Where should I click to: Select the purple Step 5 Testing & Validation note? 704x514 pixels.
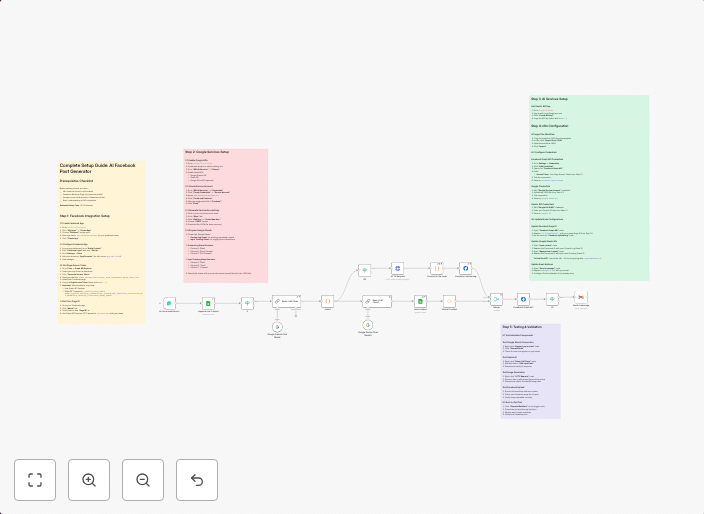coord(530,370)
